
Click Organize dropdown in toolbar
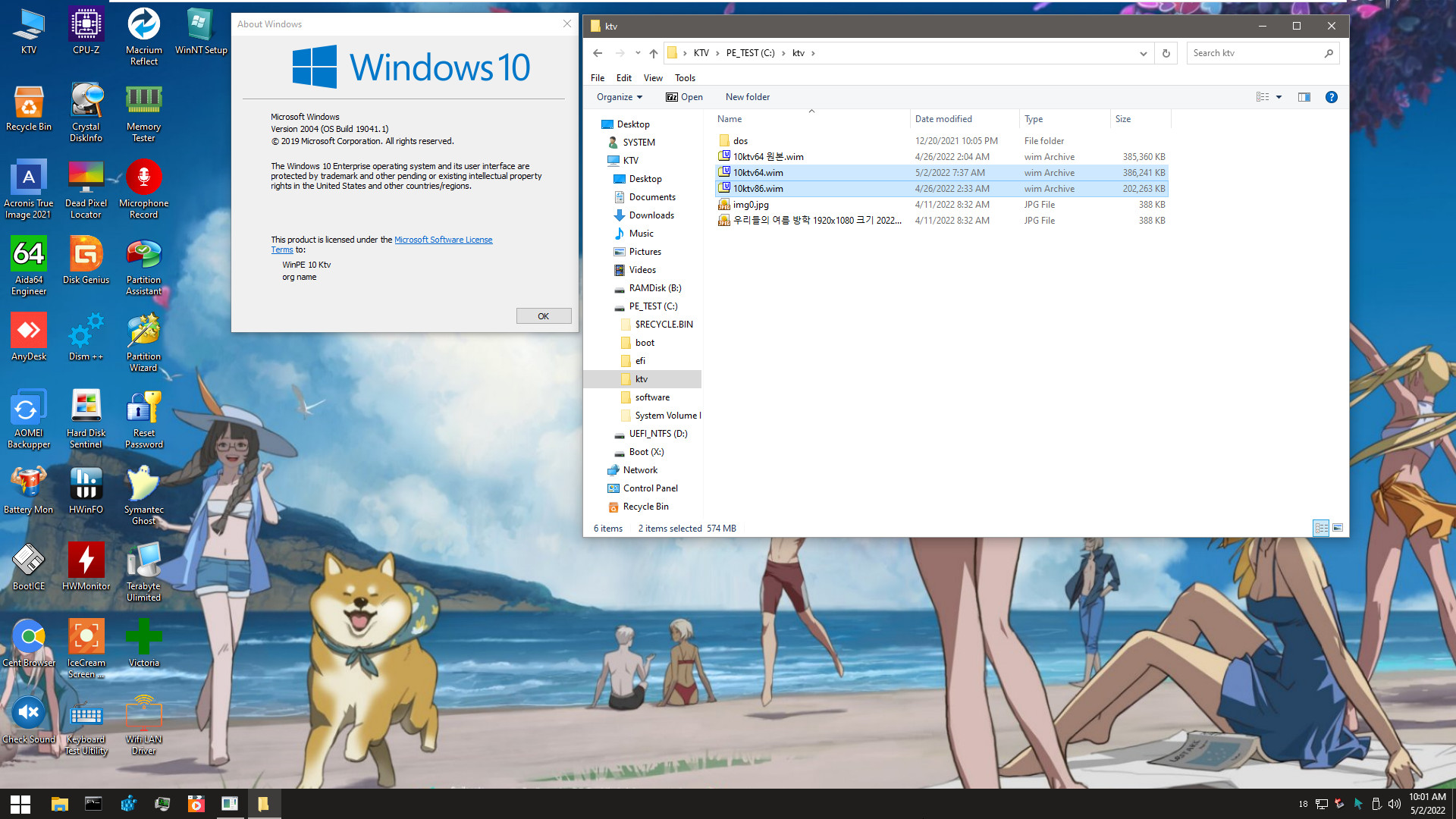click(619, 97)
